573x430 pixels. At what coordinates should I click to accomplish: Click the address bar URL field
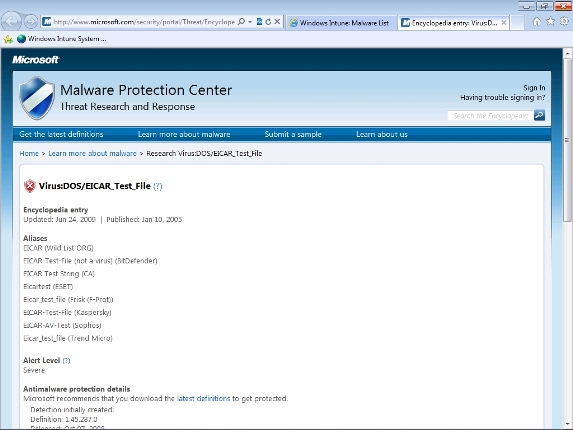pyautogui.click(x=144, y=22)
